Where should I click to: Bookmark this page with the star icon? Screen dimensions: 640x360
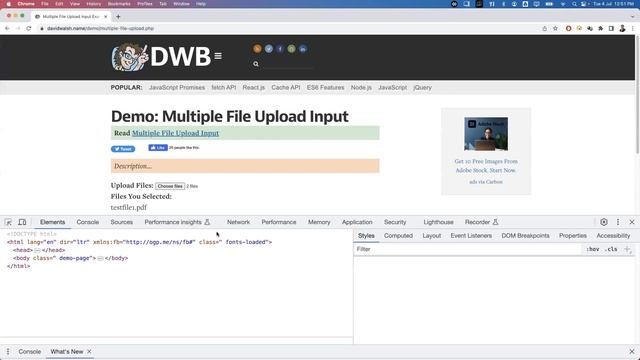coord(555,29)
